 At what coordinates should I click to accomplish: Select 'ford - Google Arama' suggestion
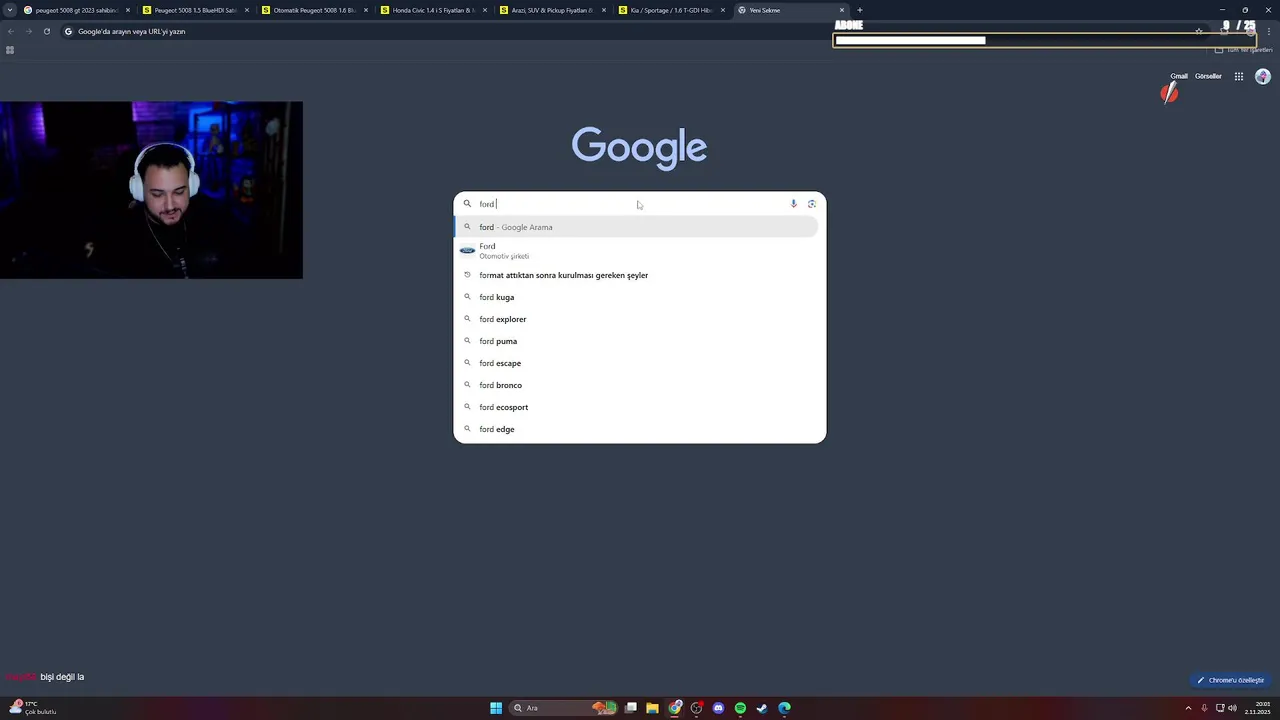pyautogui.click(x=637, y=227)
